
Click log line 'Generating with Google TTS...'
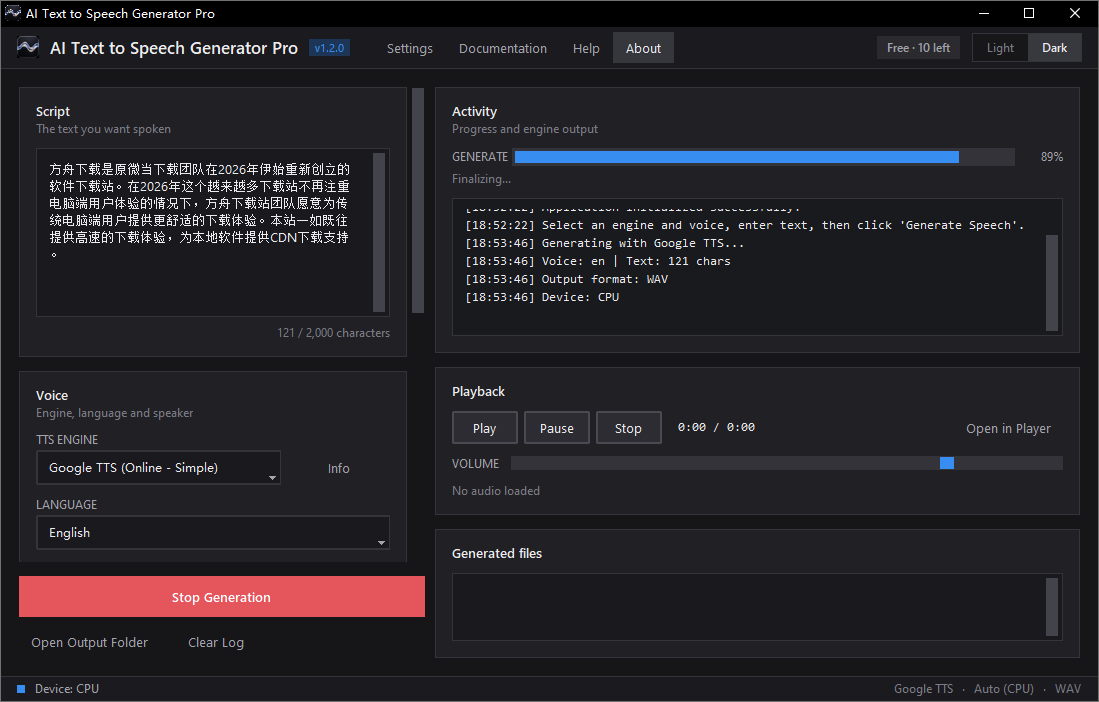(605, 243)
